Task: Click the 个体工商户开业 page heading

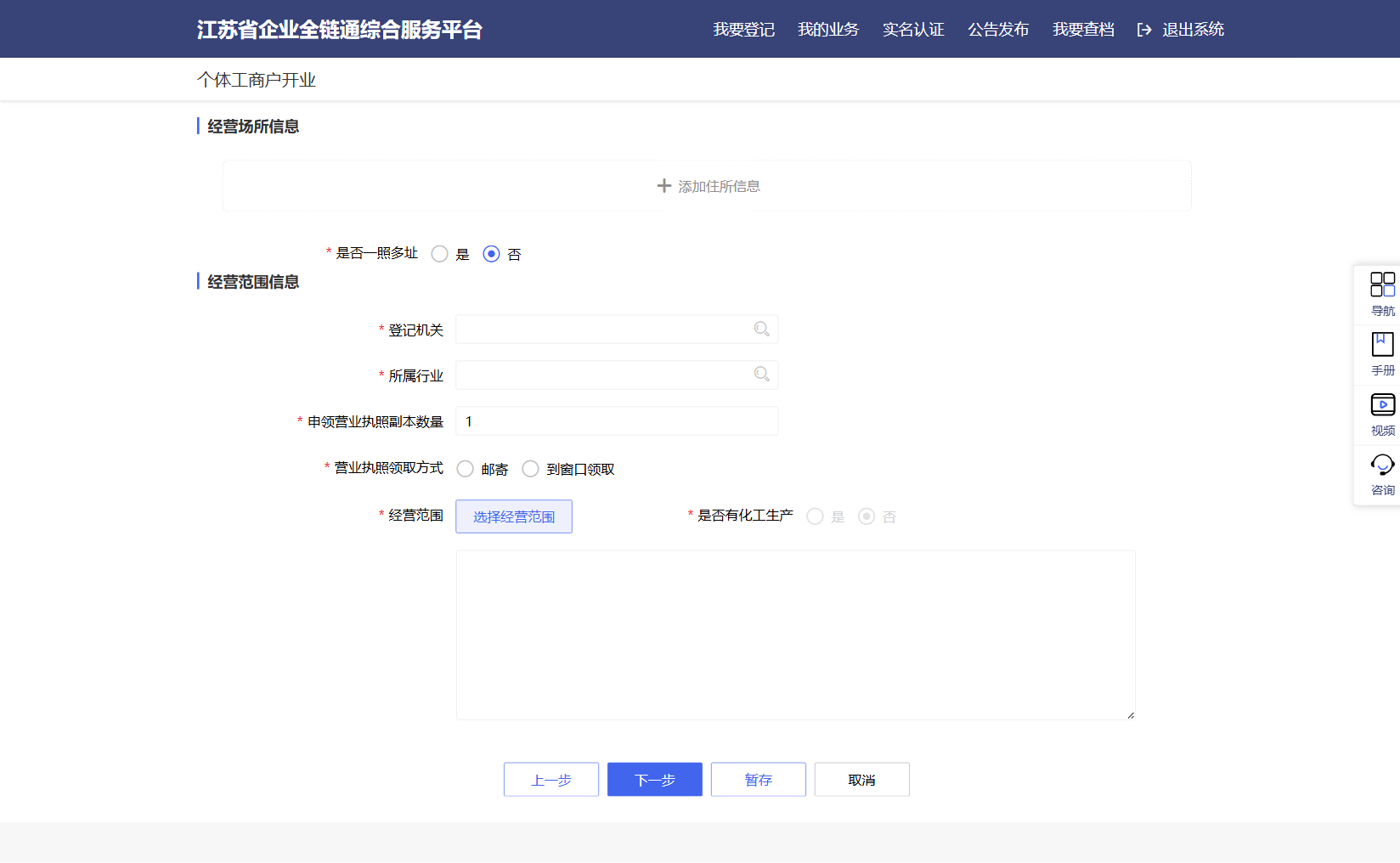Action: 257,80
